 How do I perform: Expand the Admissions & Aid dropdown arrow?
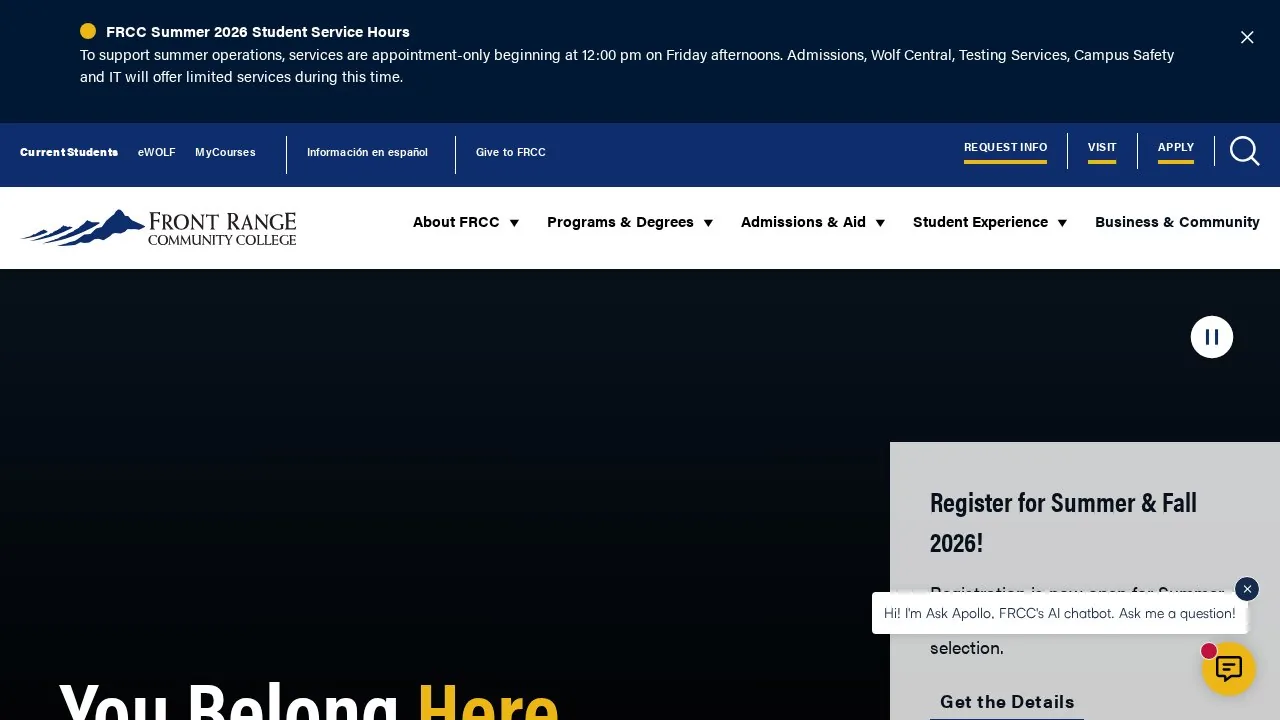880,223
